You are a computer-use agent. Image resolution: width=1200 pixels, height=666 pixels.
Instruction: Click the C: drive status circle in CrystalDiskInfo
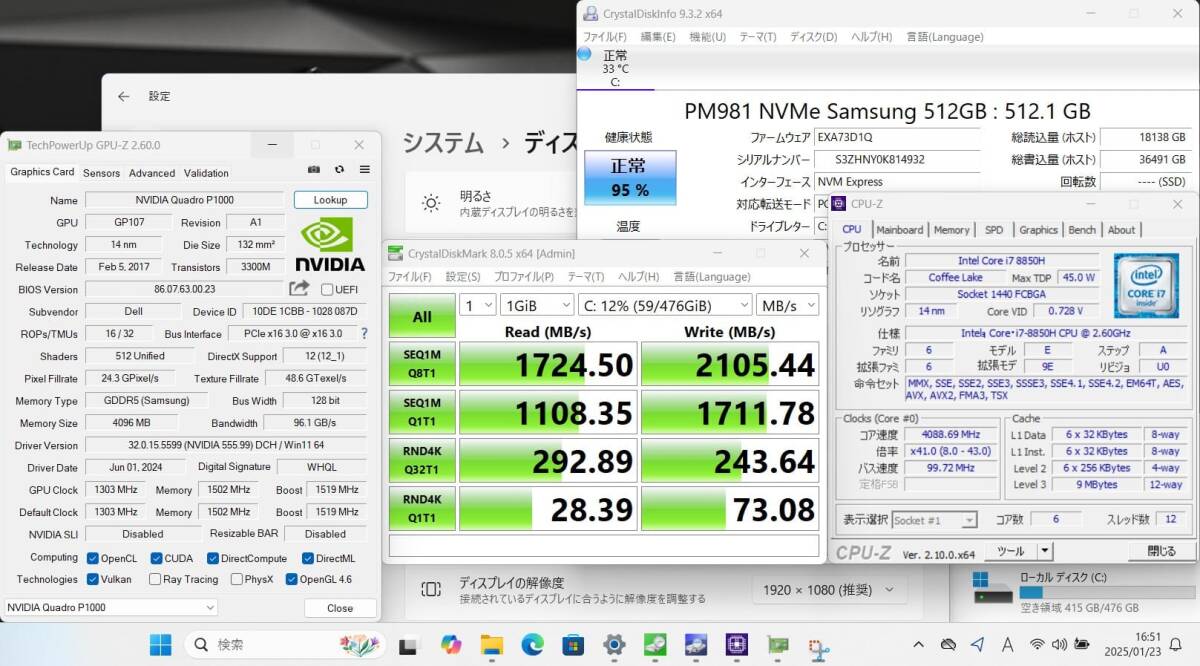pyautogui.click(x=584, y=54)
